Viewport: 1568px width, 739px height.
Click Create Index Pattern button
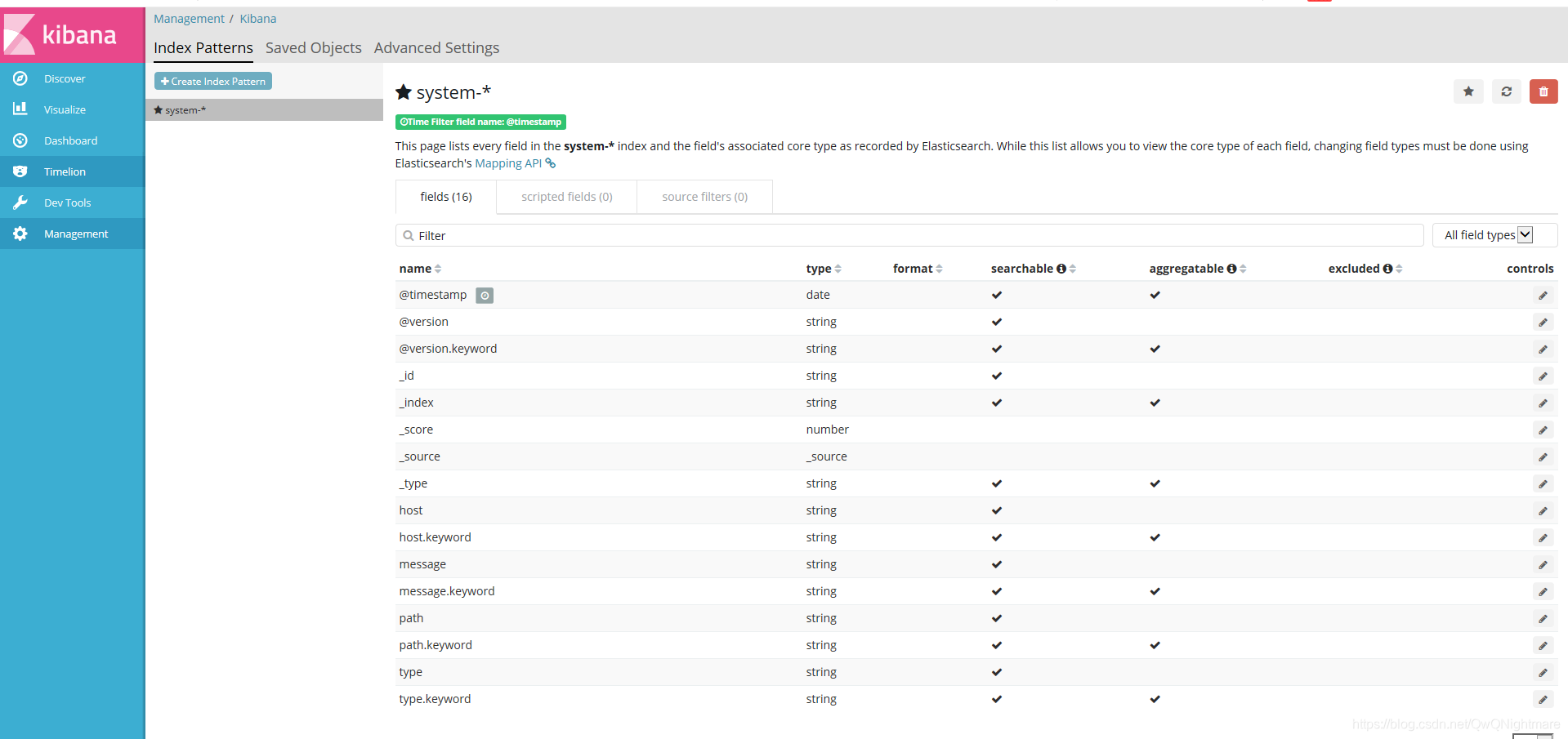click(213, 81)
